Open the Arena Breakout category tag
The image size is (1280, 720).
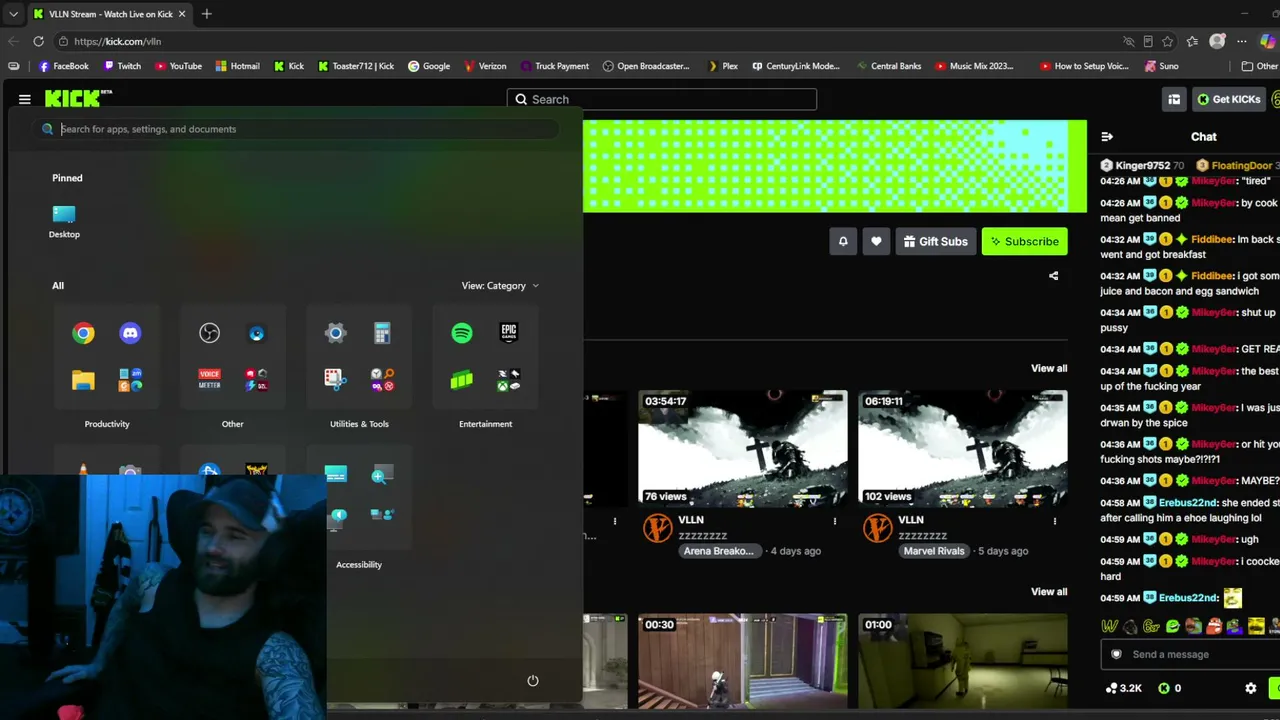click(718, 551)
